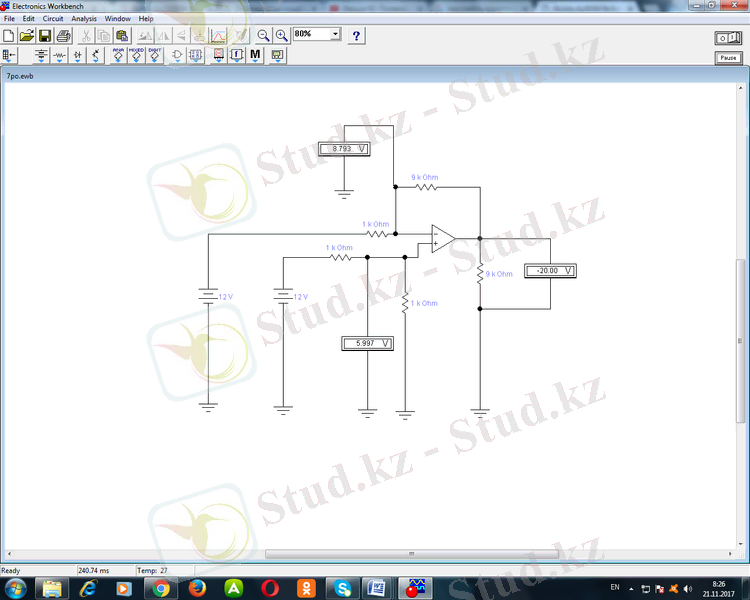Open the zoom percentage dropdown
The image size is (750, 600).
pos(335,33)
